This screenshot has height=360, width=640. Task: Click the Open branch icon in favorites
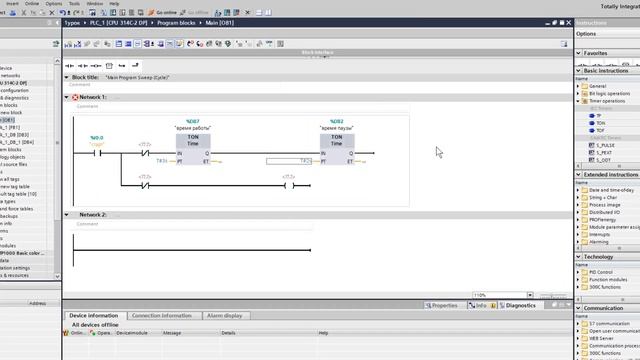122,65
